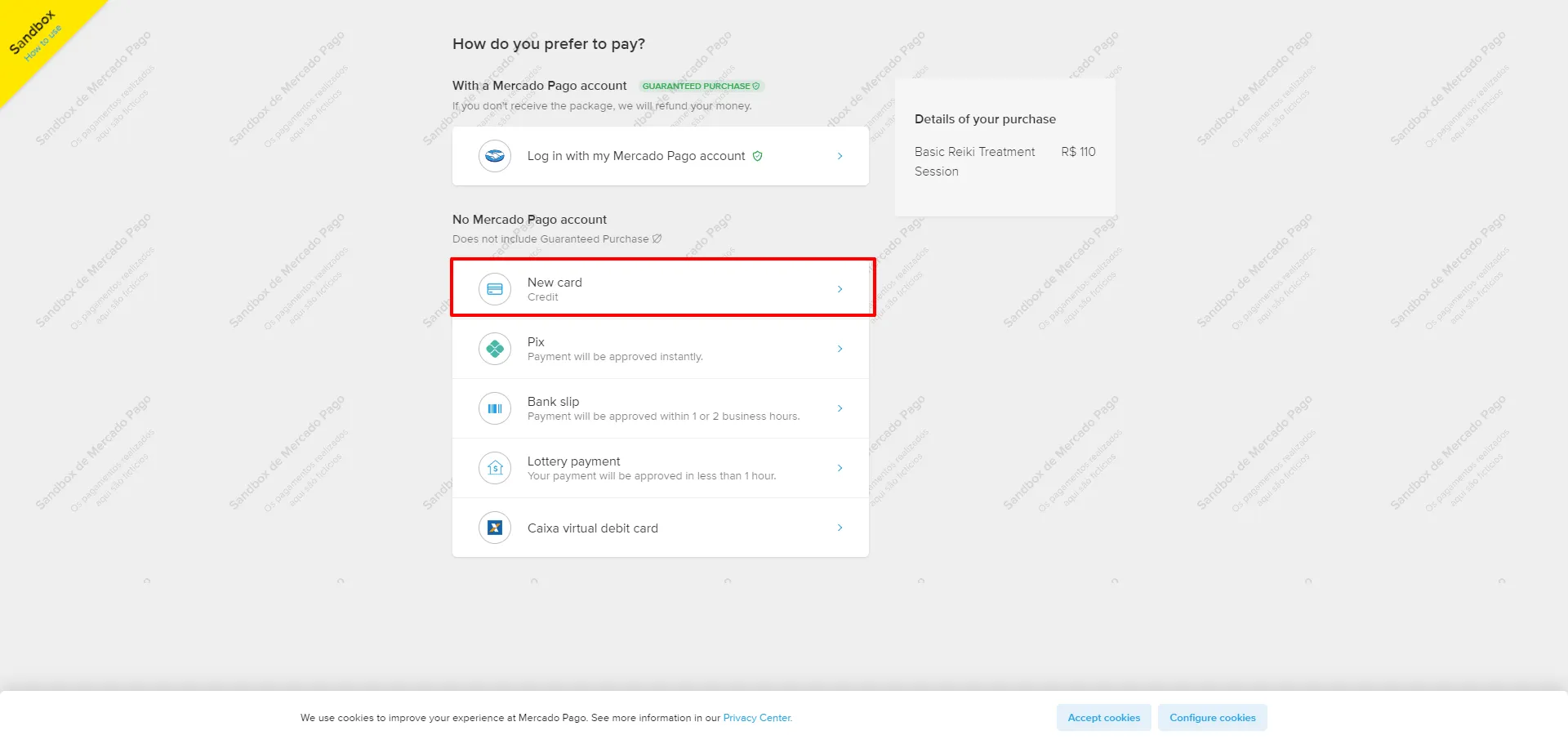Click the Sandbox How to use corner ribbon

pos(36,37)
